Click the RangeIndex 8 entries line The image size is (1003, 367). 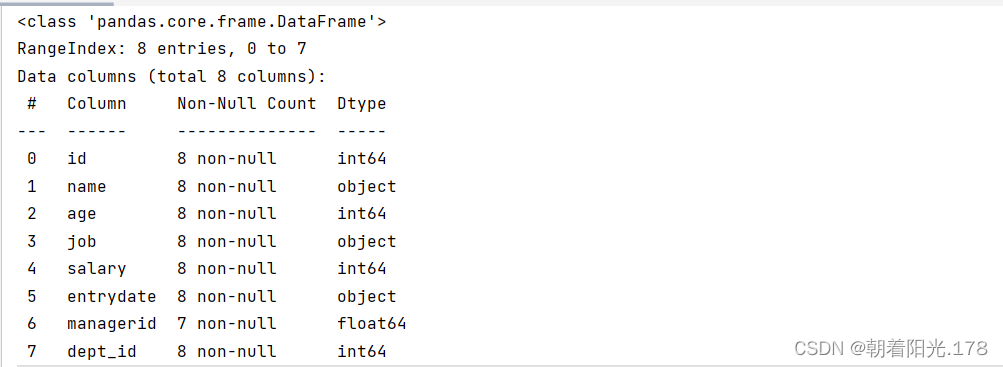coord(162,49)
